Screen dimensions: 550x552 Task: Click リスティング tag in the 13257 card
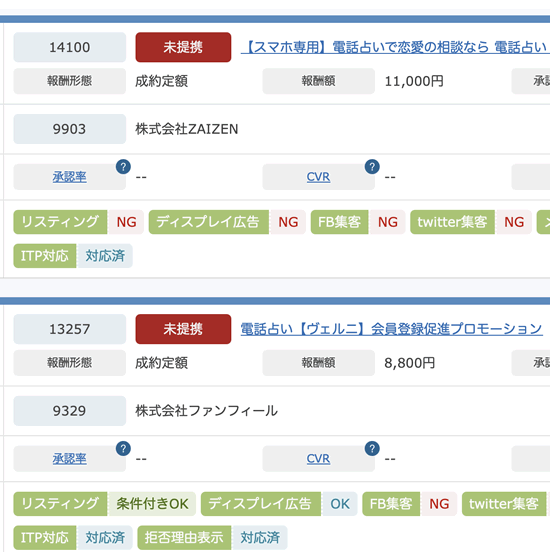point(60,504)
